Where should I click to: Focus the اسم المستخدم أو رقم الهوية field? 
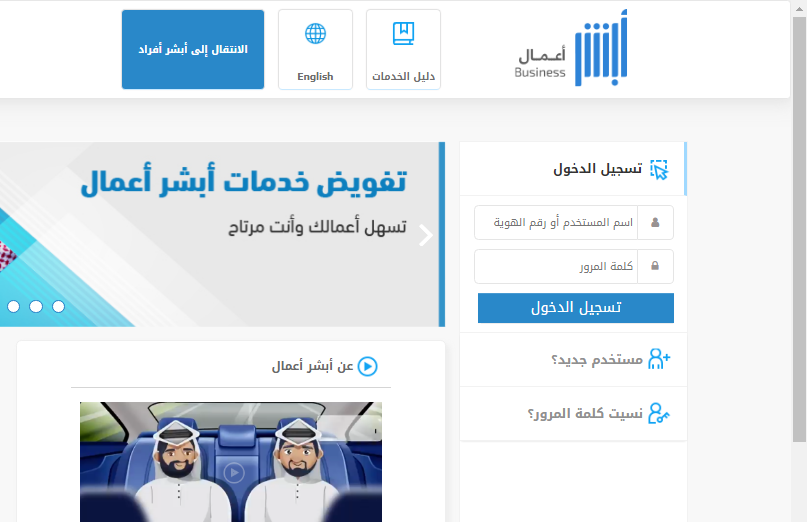click(565, 223)
